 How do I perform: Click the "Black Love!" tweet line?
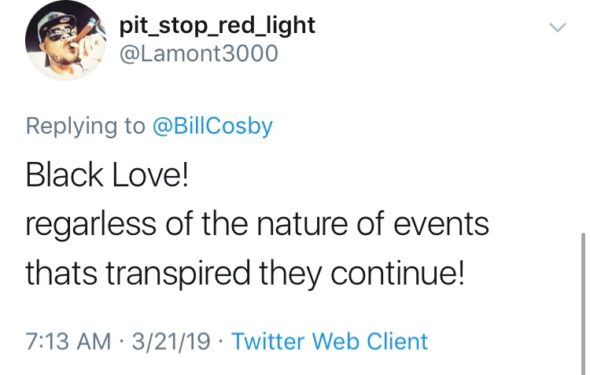(x=106, y=176)
